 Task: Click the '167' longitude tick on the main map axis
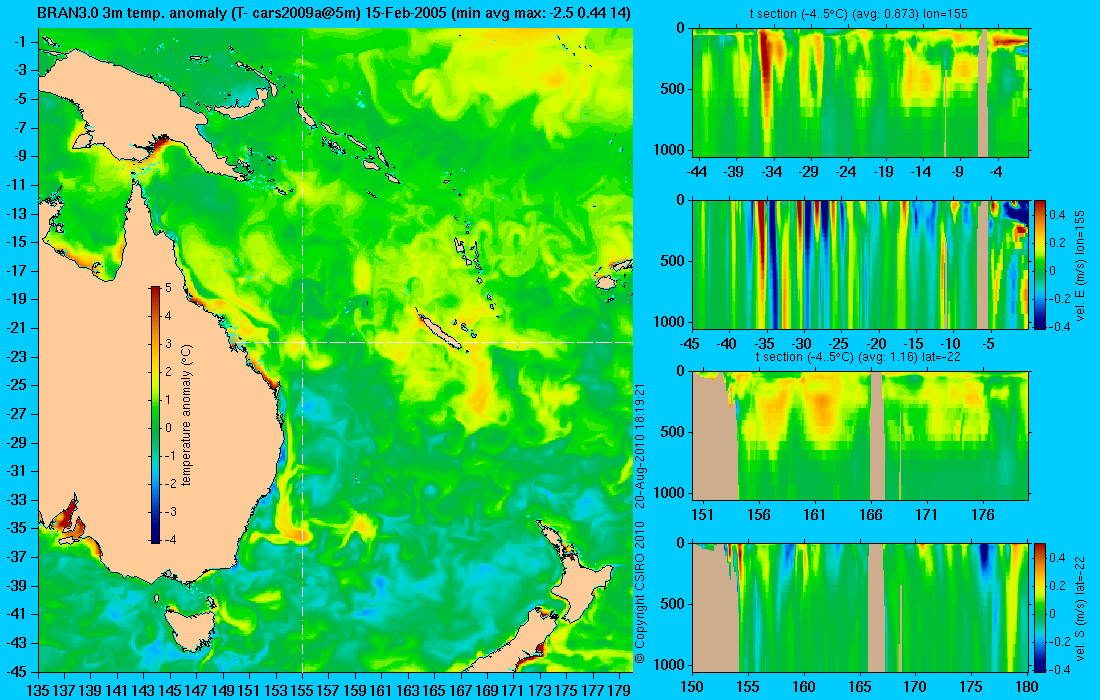click(x=460, y=690)
